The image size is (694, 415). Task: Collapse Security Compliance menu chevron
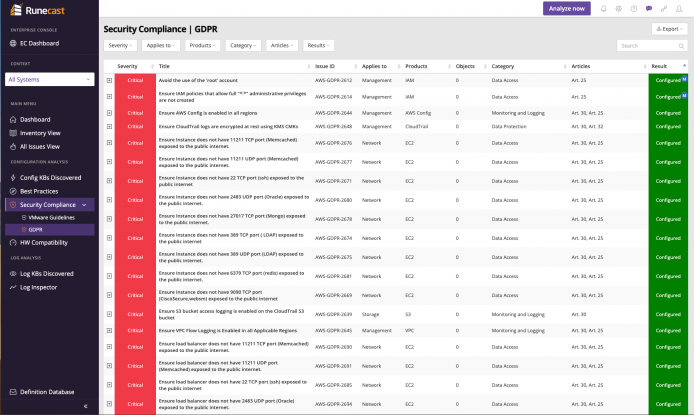point(84,205)
